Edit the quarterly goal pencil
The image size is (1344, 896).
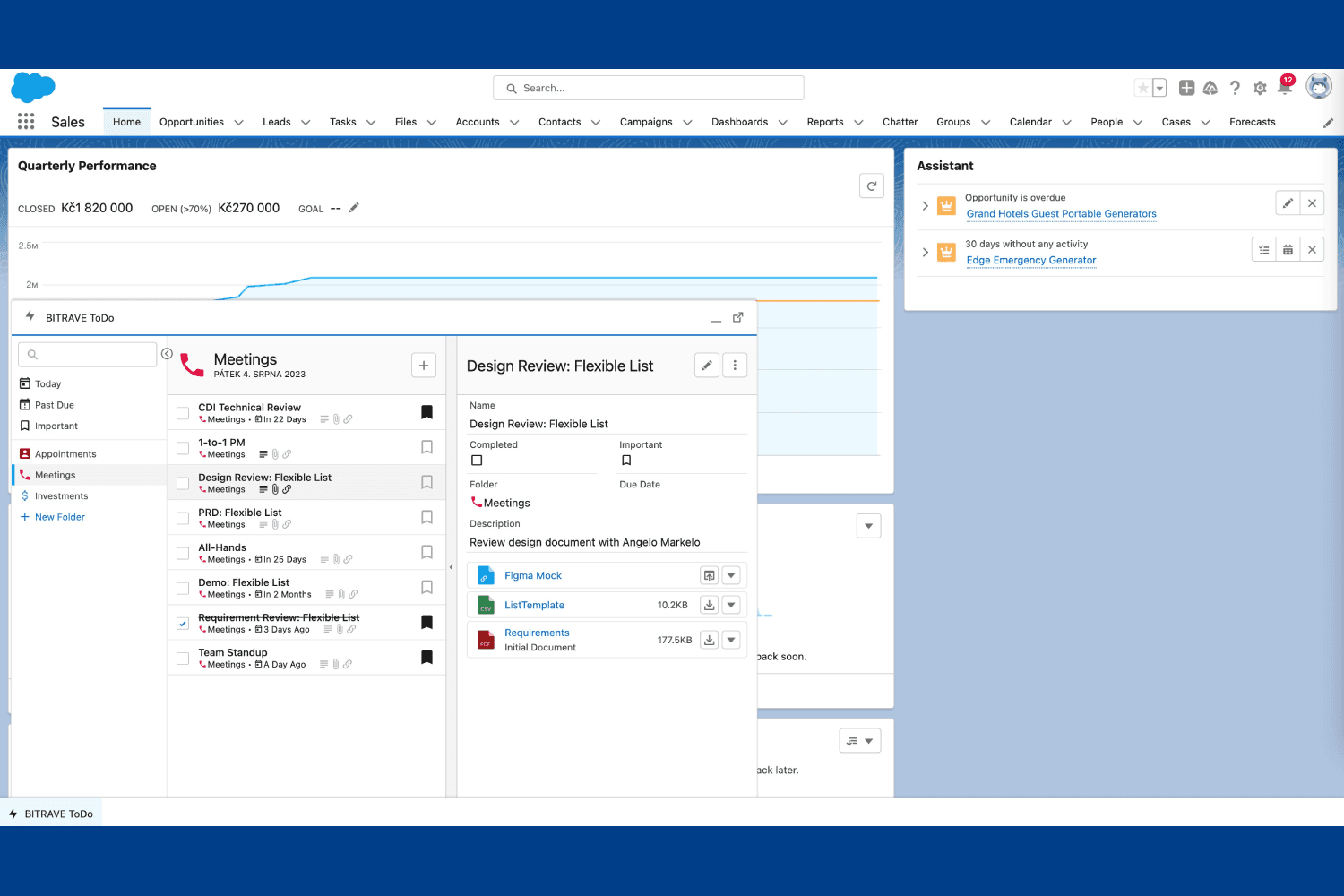click(354, 208)
